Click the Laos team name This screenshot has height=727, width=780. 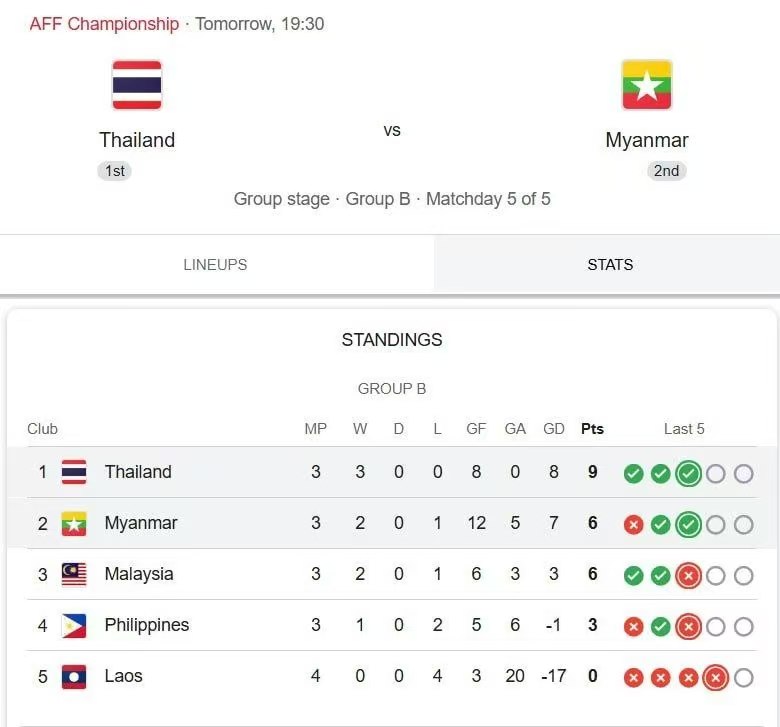123,676
